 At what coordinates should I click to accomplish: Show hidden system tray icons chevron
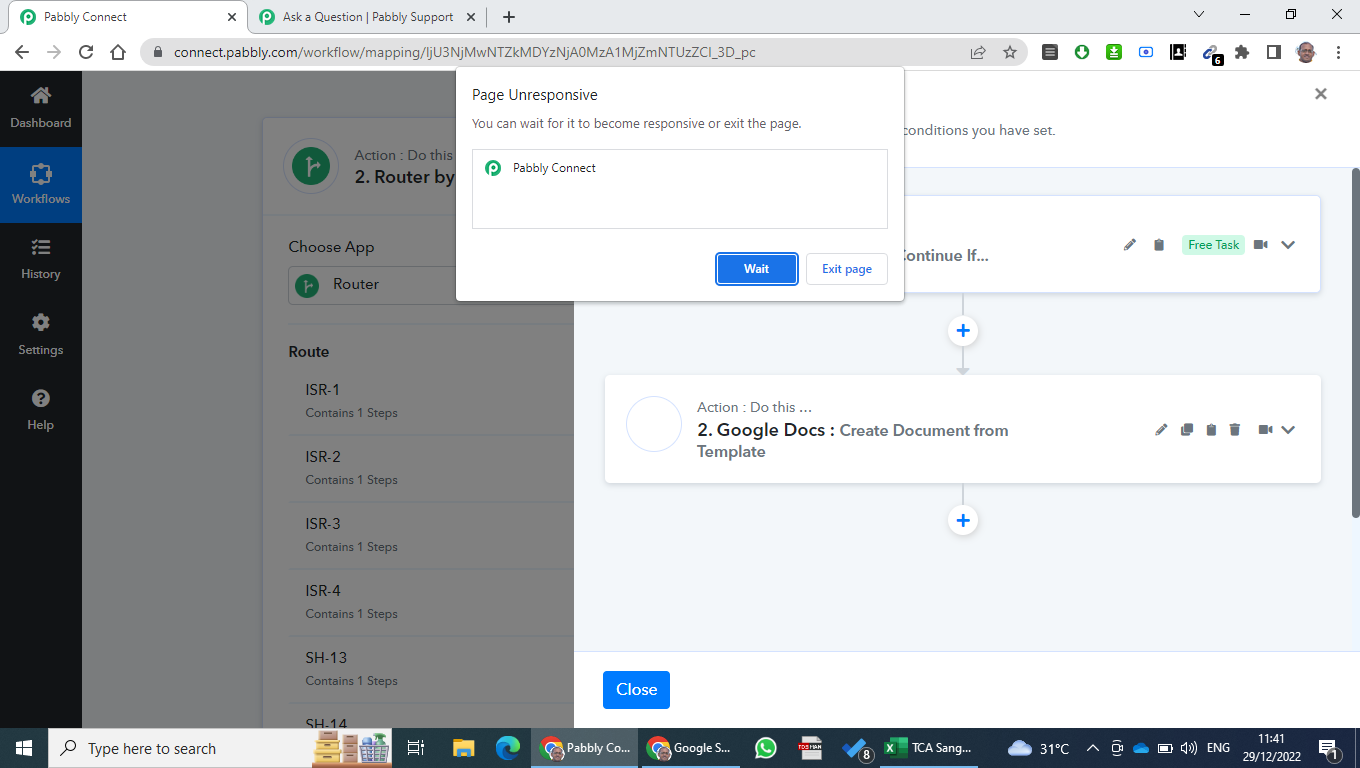[1092, 748]
